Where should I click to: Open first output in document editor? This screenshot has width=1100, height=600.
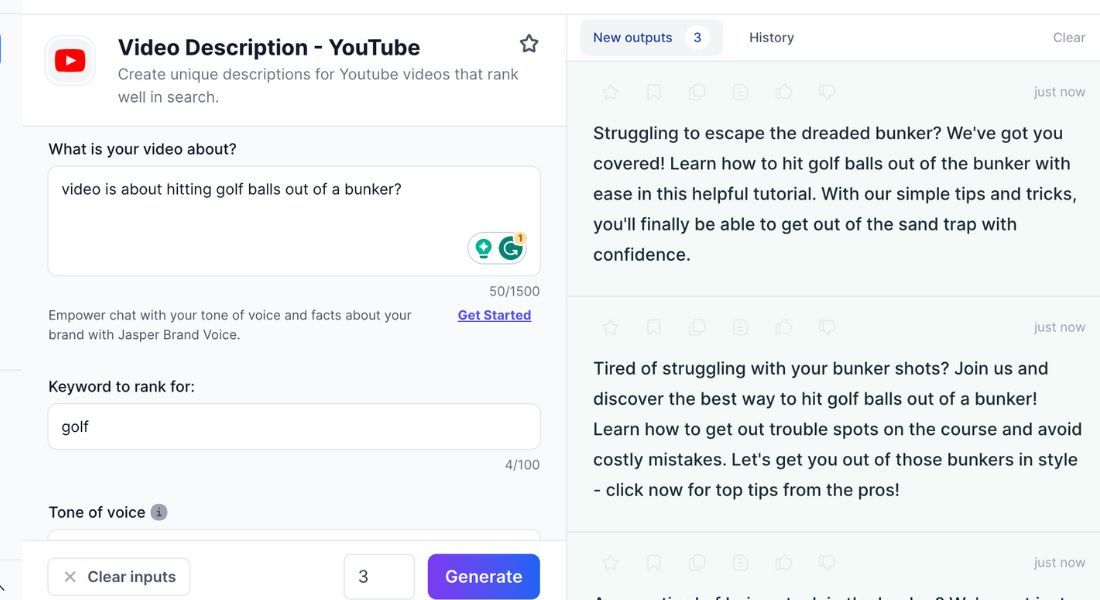click(x=740, y=92)
